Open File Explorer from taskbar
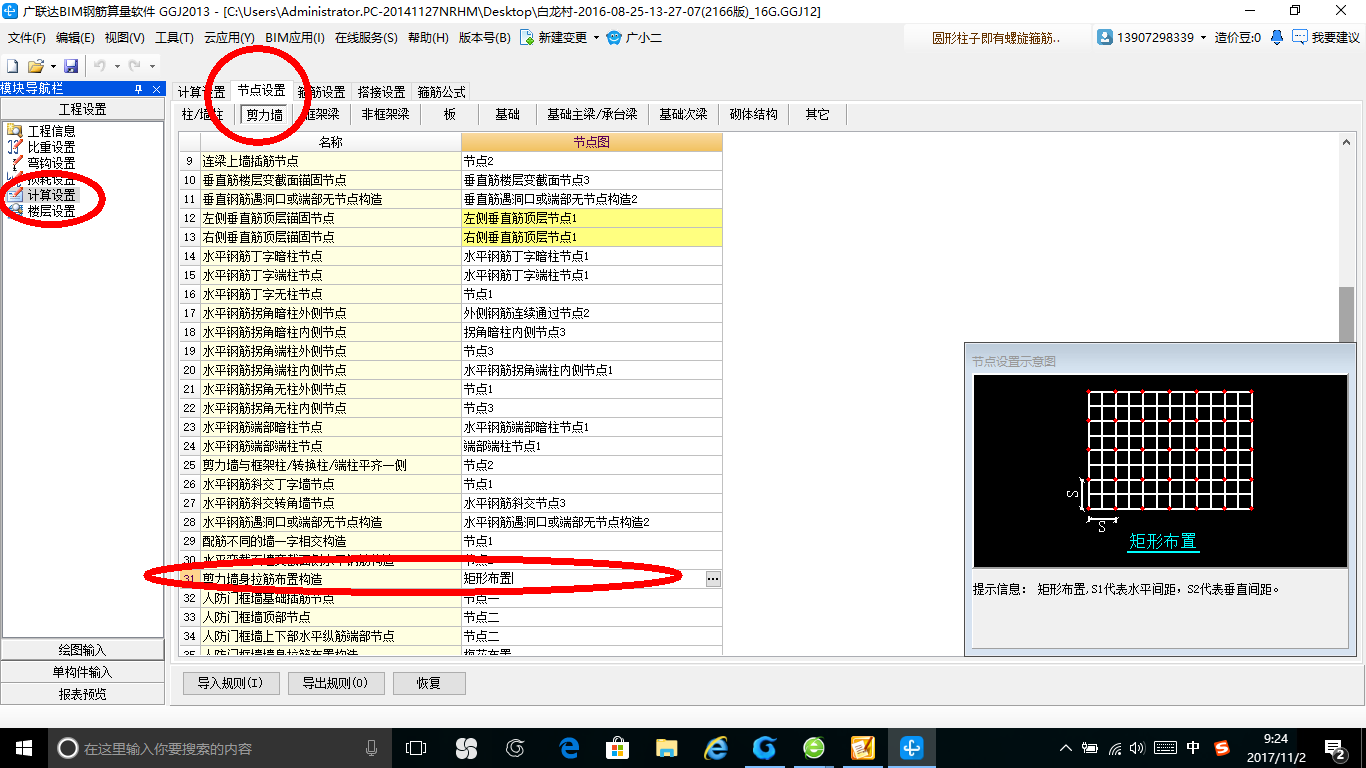Screen dimensions: 1366x768 pos(667,747)
